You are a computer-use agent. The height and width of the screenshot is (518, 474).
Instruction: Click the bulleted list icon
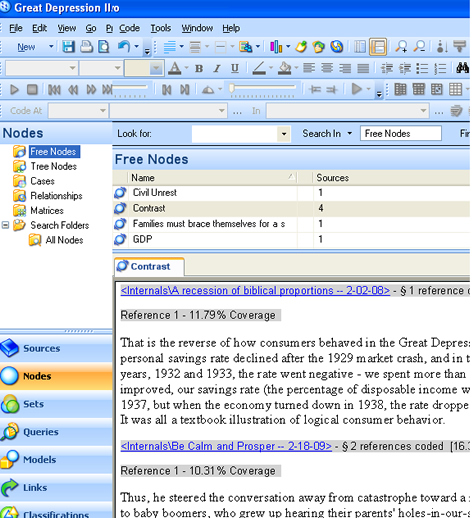[422, 68]
